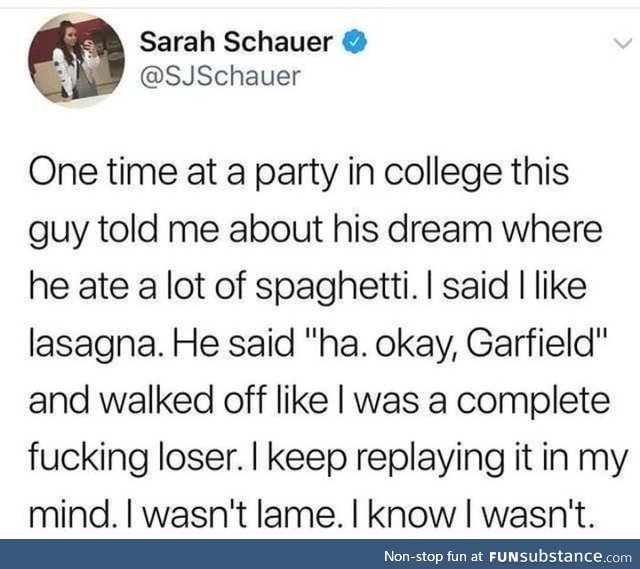Expand the tweet options chevron
The width and height of the screenshot is (640, 569).
click(616, 43)
